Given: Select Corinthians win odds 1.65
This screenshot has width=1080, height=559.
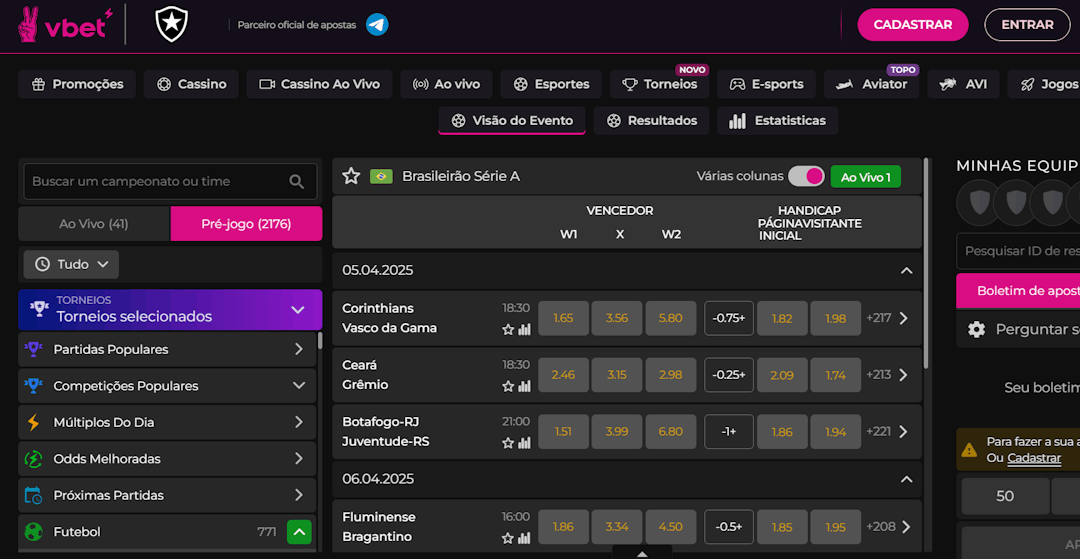Looking at the screenshot, I should click(x=563, y=318).
